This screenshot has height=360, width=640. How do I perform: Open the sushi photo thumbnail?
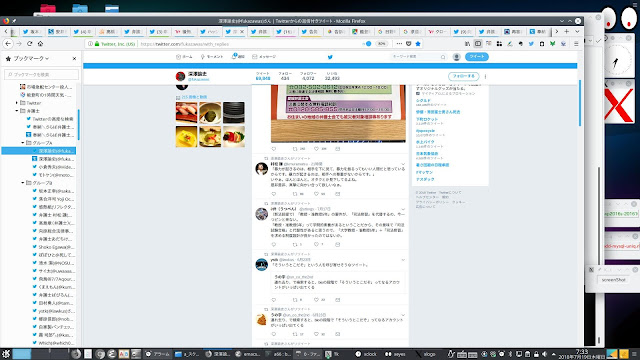[x=187, y=113]
